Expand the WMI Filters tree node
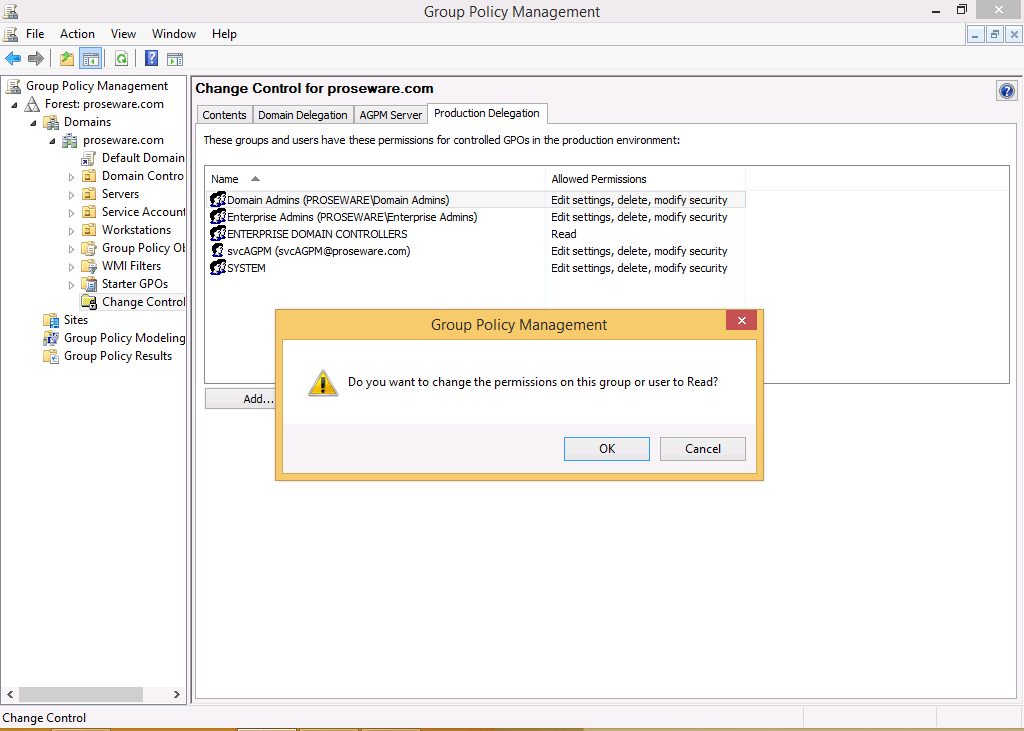1024x731 pixels. click(72, 267)
